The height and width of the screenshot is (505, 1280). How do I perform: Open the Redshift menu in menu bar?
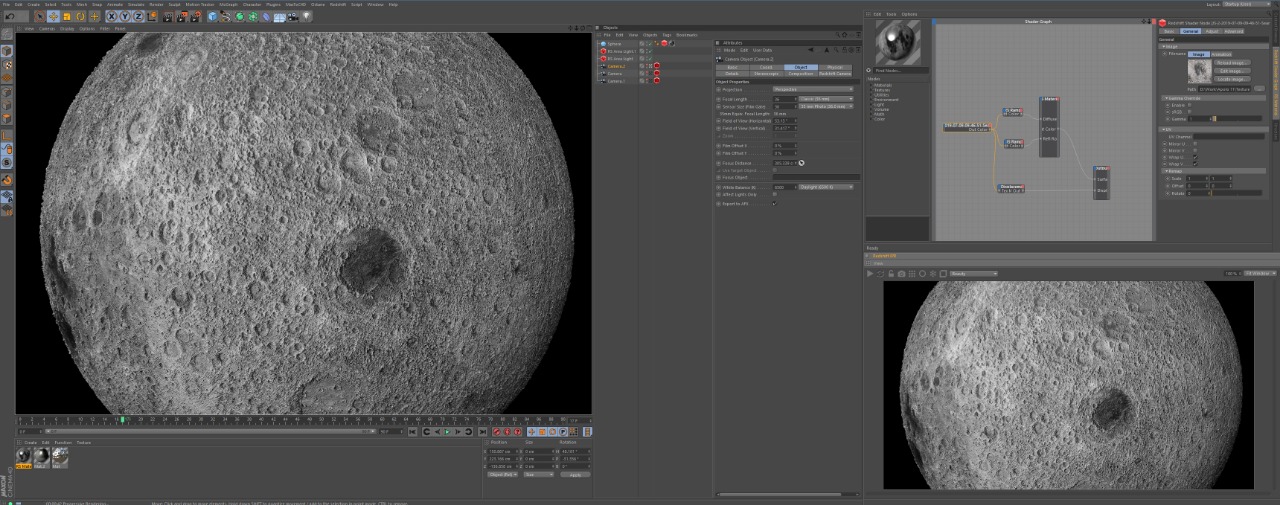point(338,4)
